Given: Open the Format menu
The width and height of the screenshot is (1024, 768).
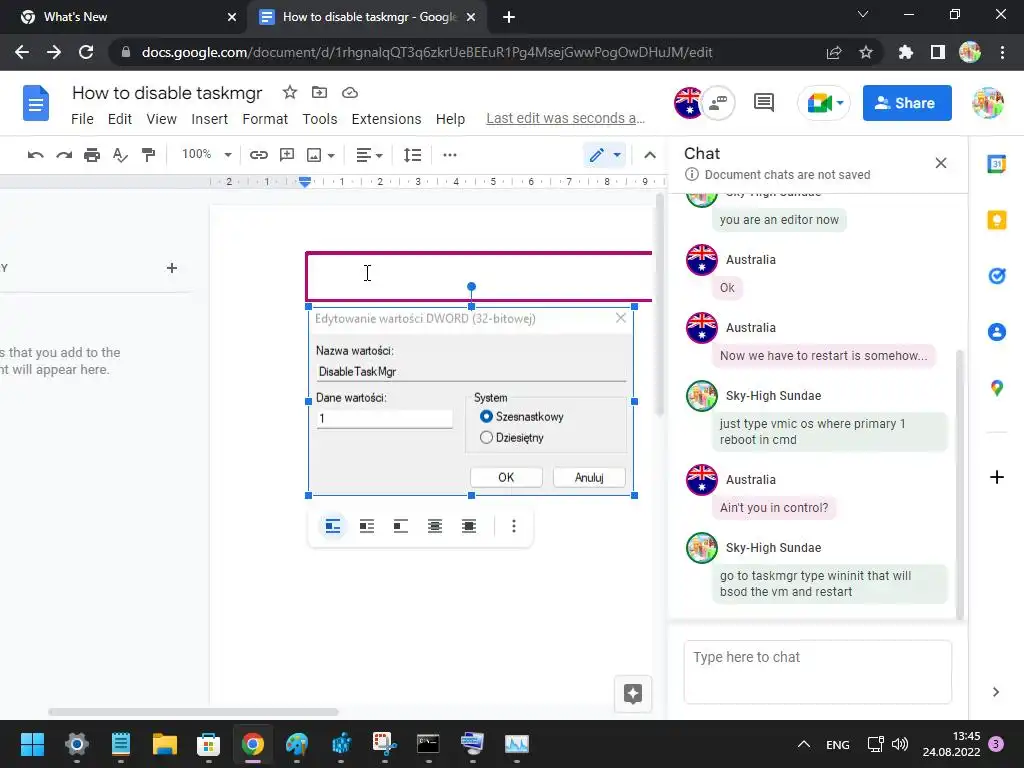Looking at the screenshot, I should click(x=265, y=120).
